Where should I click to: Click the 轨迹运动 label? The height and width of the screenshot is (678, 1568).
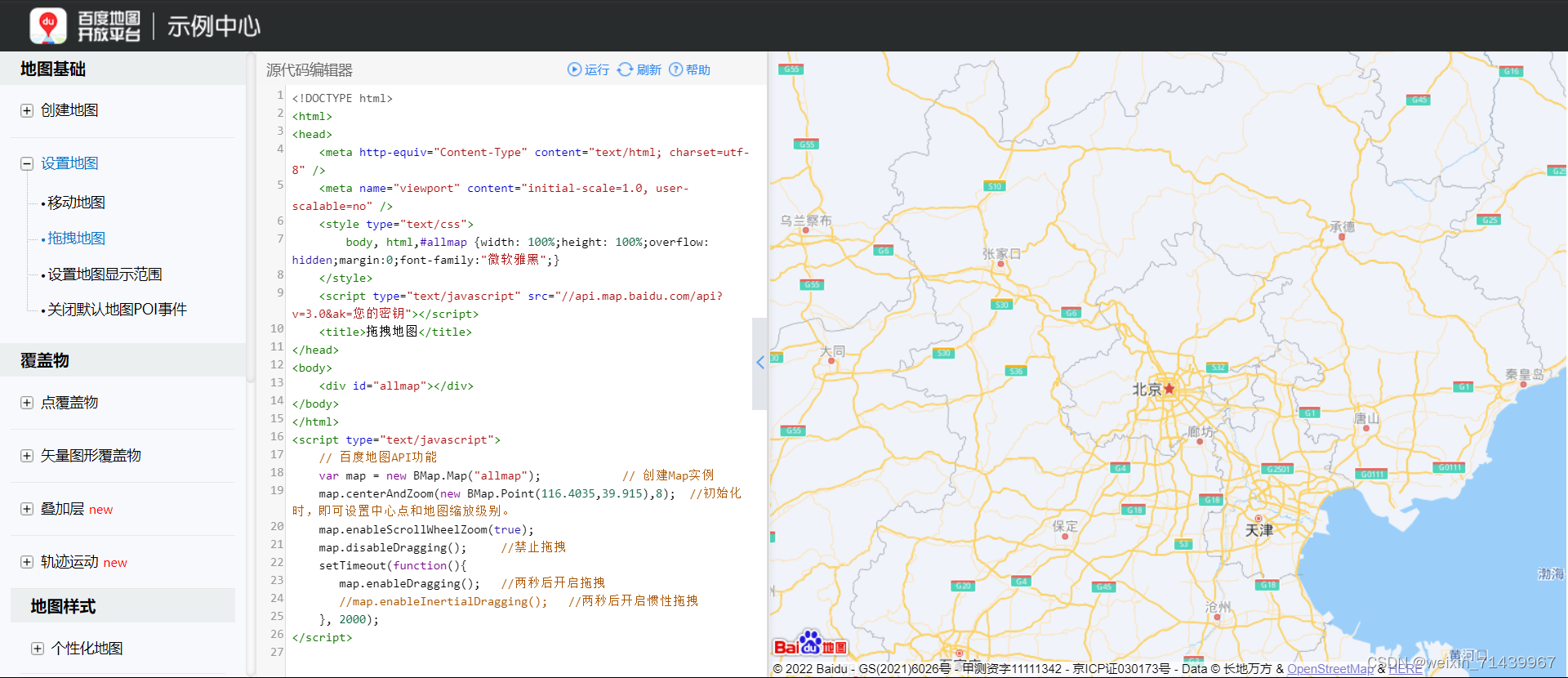coord(69,562)
